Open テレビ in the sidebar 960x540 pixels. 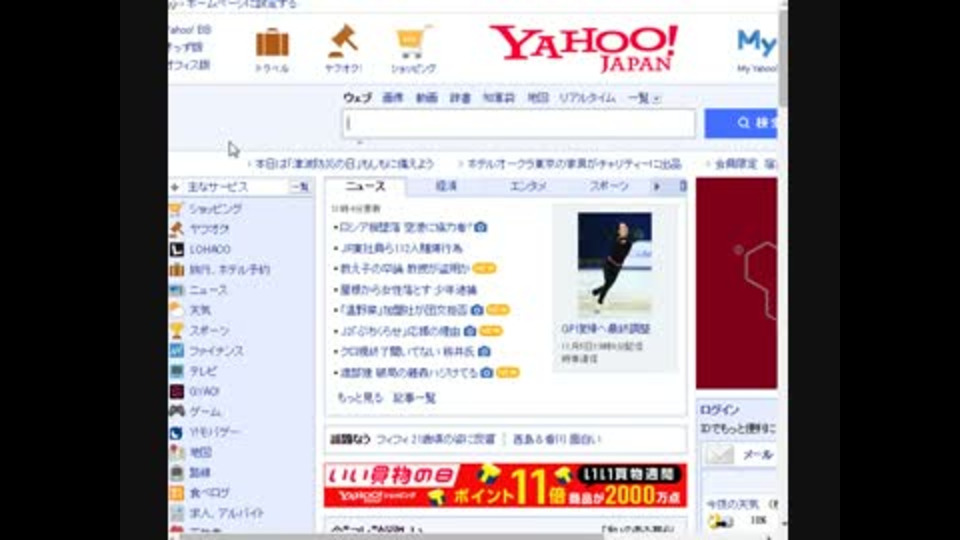tap(203, 371)
